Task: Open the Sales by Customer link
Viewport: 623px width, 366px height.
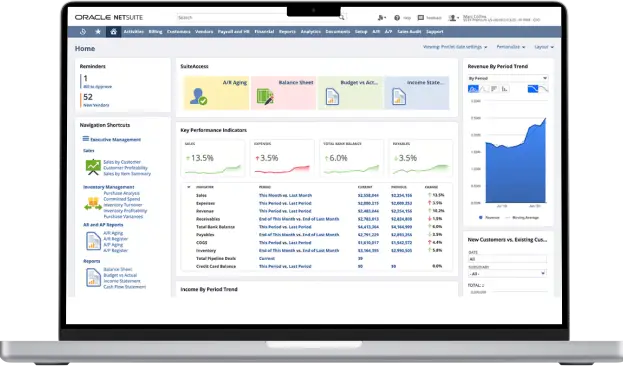Action: point(122,162)
